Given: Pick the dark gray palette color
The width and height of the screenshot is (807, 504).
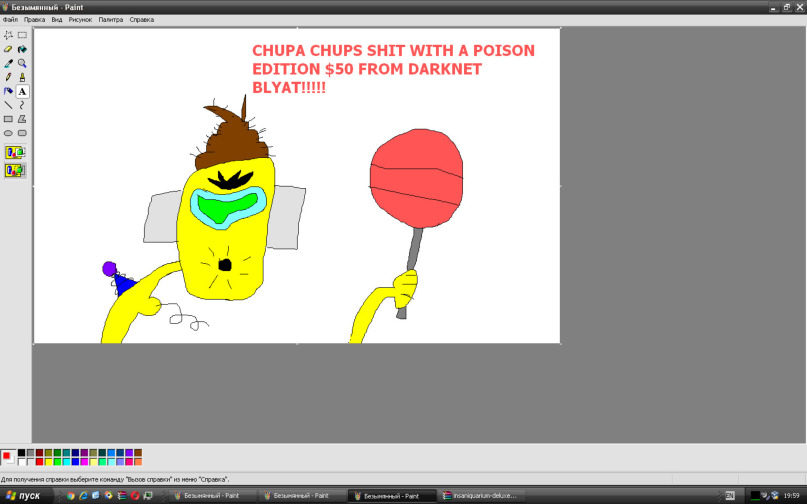Looking at the screenshot, I should coord(30,453).
